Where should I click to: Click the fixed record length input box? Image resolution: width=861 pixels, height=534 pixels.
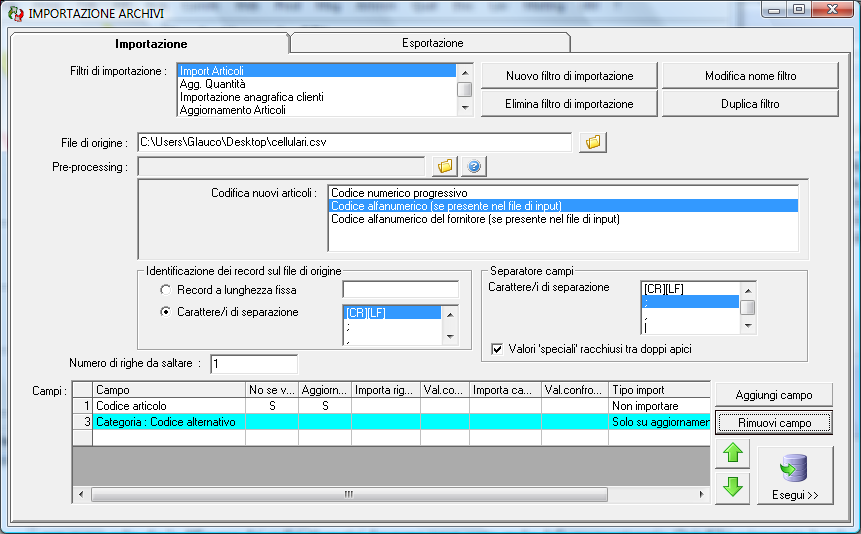tap(400, 290)
